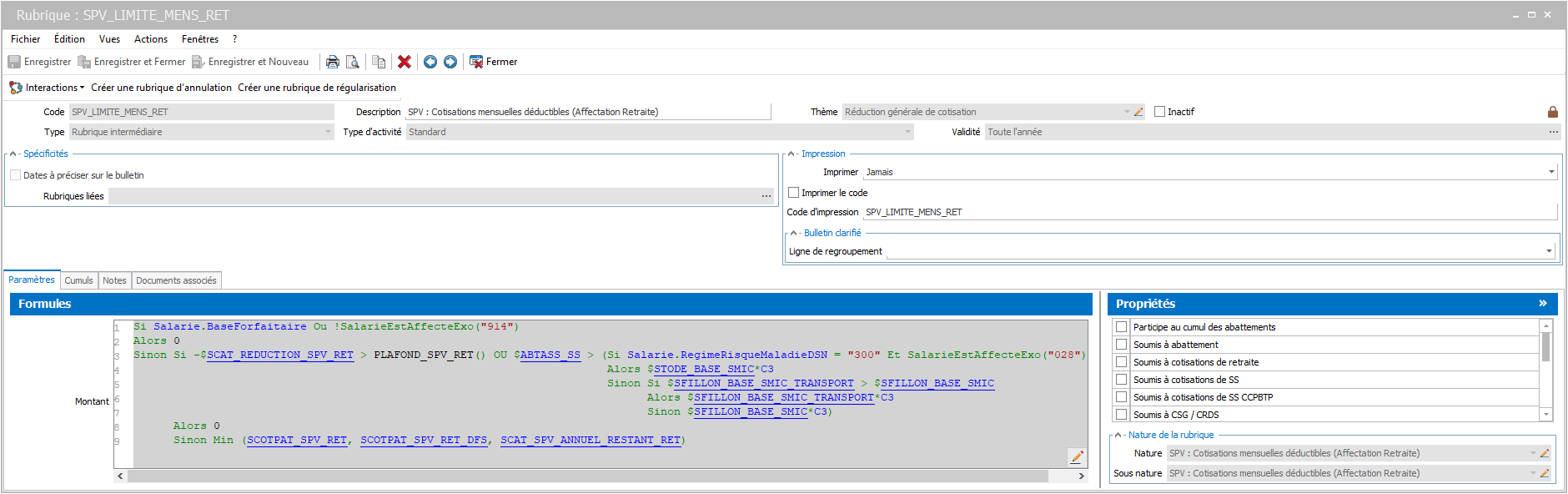Delete the rubrique with the red X icon
This screenshot has height=494, width=1568.
tap(405, 62)
